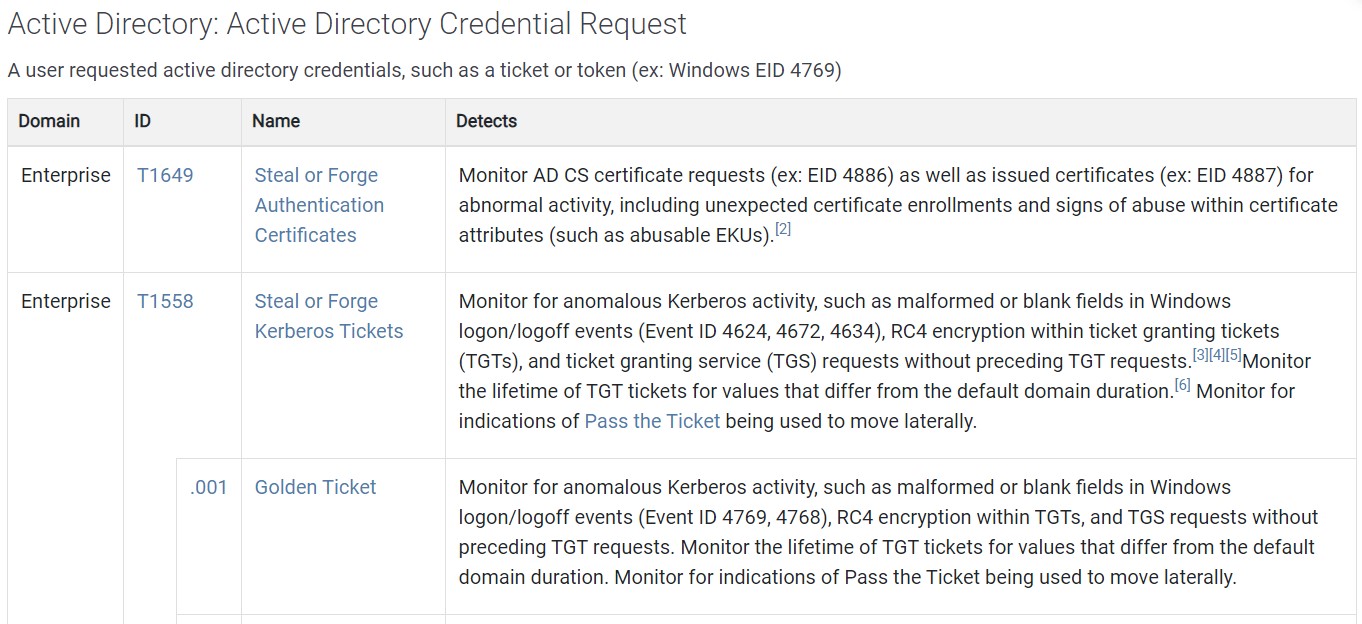Click citation reference [6]
This screenshot has height=624, width=1362.
(1182, 385)
